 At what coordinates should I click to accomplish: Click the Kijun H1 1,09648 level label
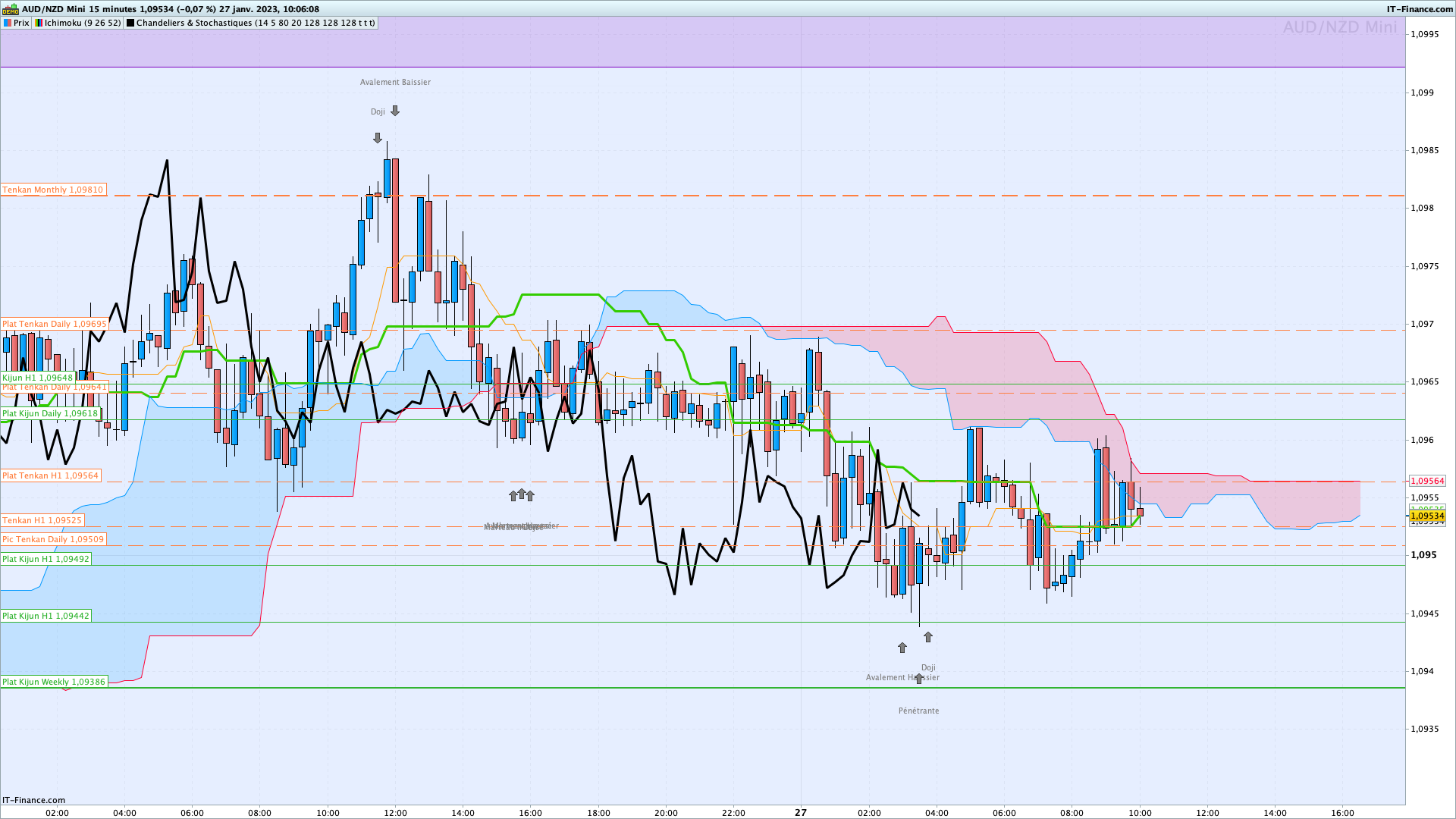(x=38, y=378)
